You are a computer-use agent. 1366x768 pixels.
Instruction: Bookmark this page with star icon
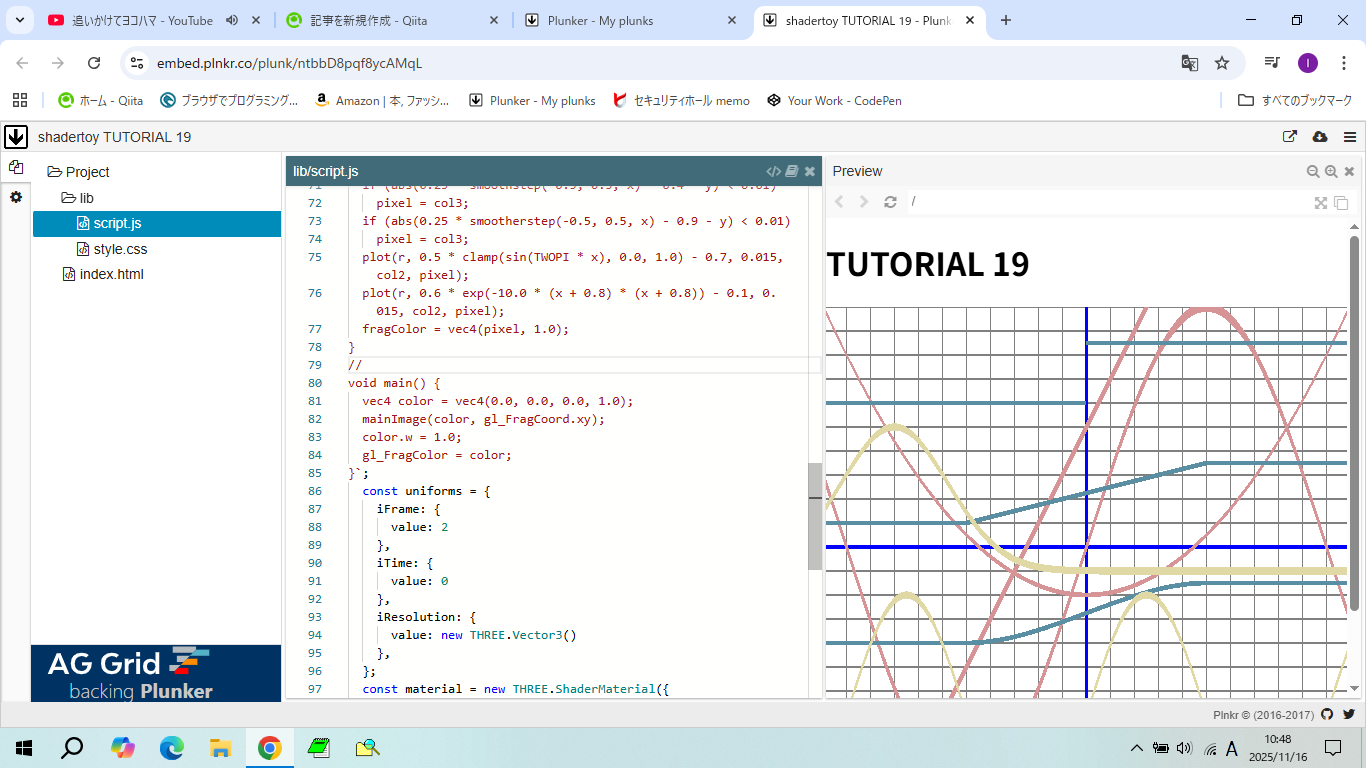click(1222, 63)
